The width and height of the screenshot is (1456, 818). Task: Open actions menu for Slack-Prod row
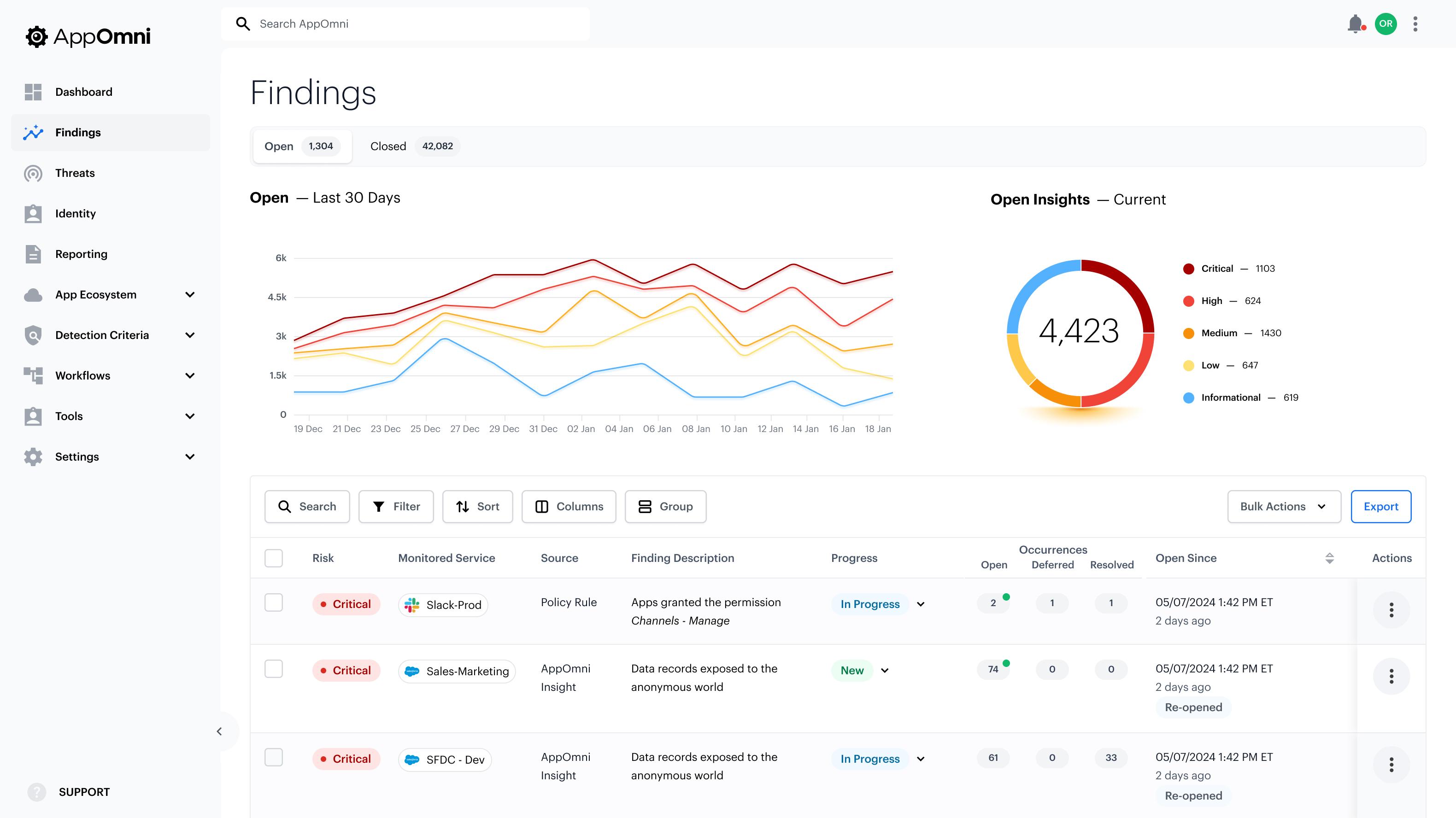pos(1391,609)
